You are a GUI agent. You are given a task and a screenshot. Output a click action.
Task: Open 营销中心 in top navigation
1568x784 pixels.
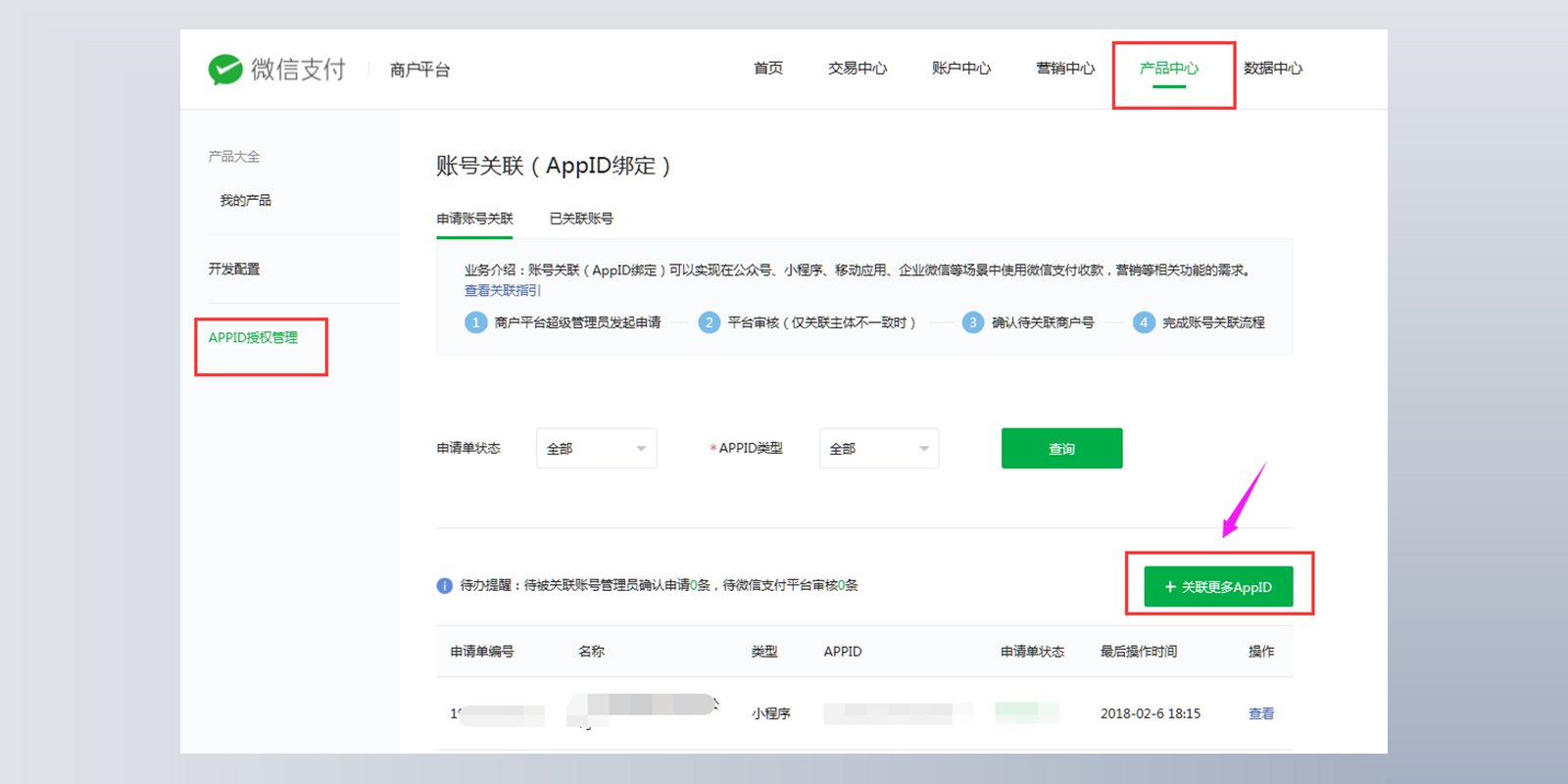pyautogui.click(x=1065, y=69)
